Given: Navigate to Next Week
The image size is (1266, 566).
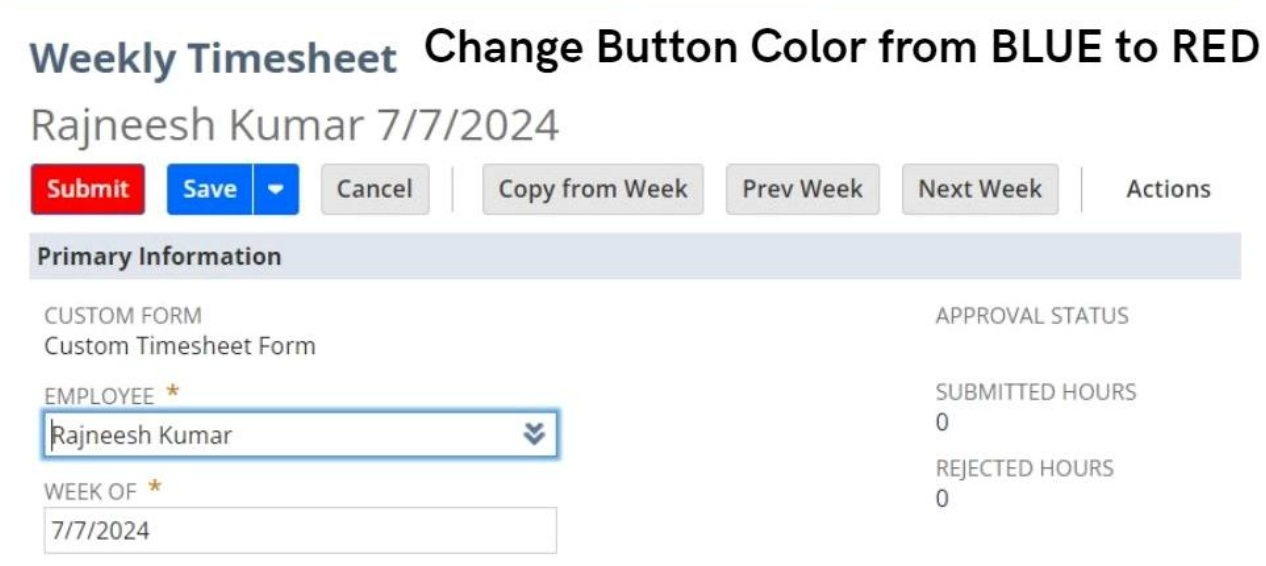Looking at the screenshot, I should [x=980, y=189].
